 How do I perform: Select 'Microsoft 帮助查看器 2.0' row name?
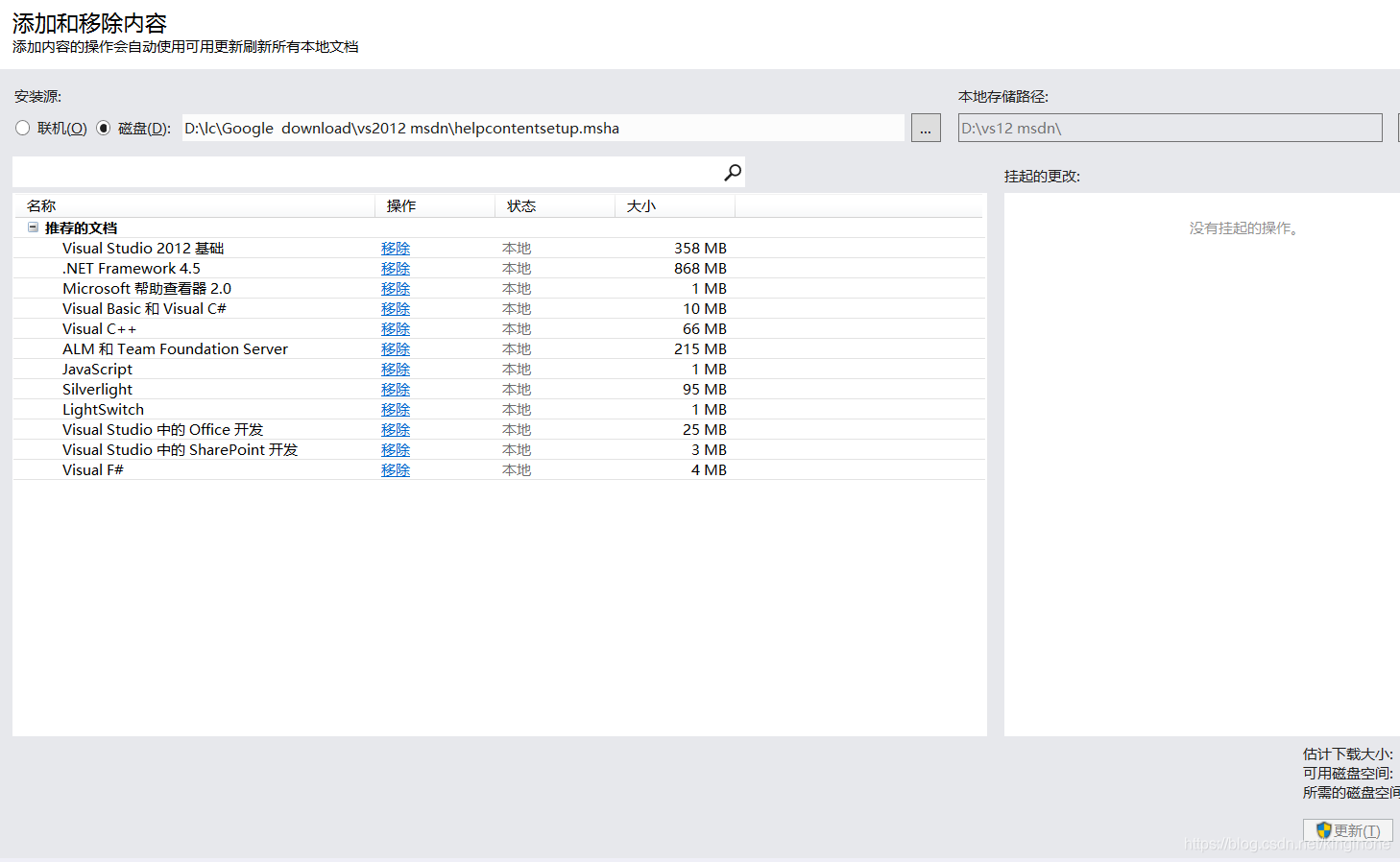(x=147, y=289)
